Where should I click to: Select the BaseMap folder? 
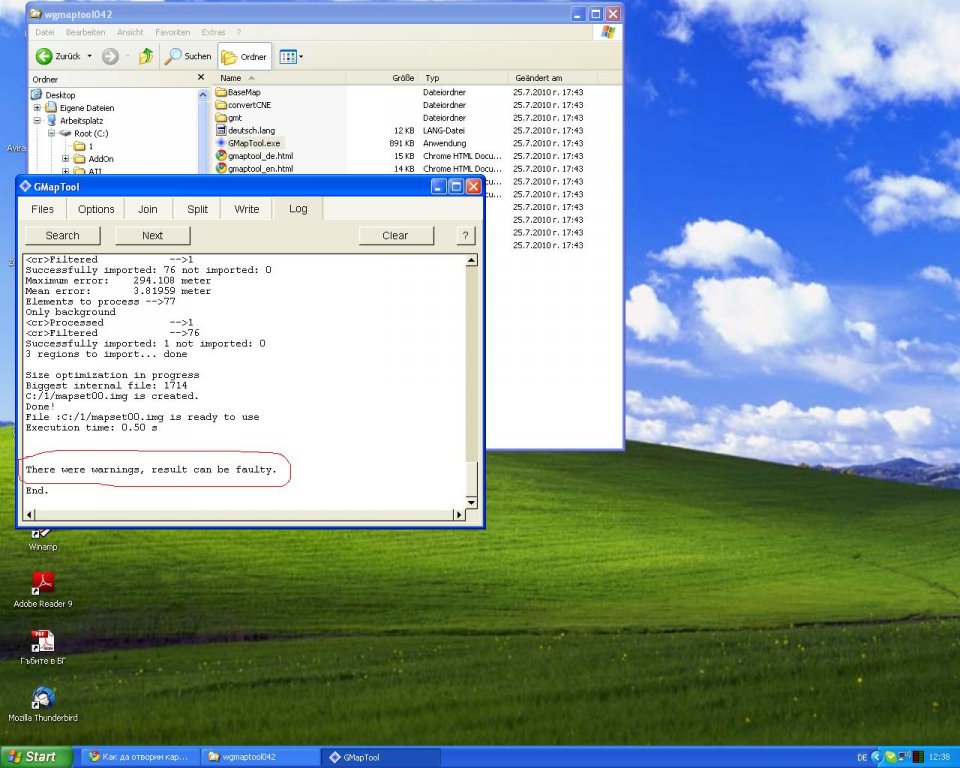click(243, 92)
